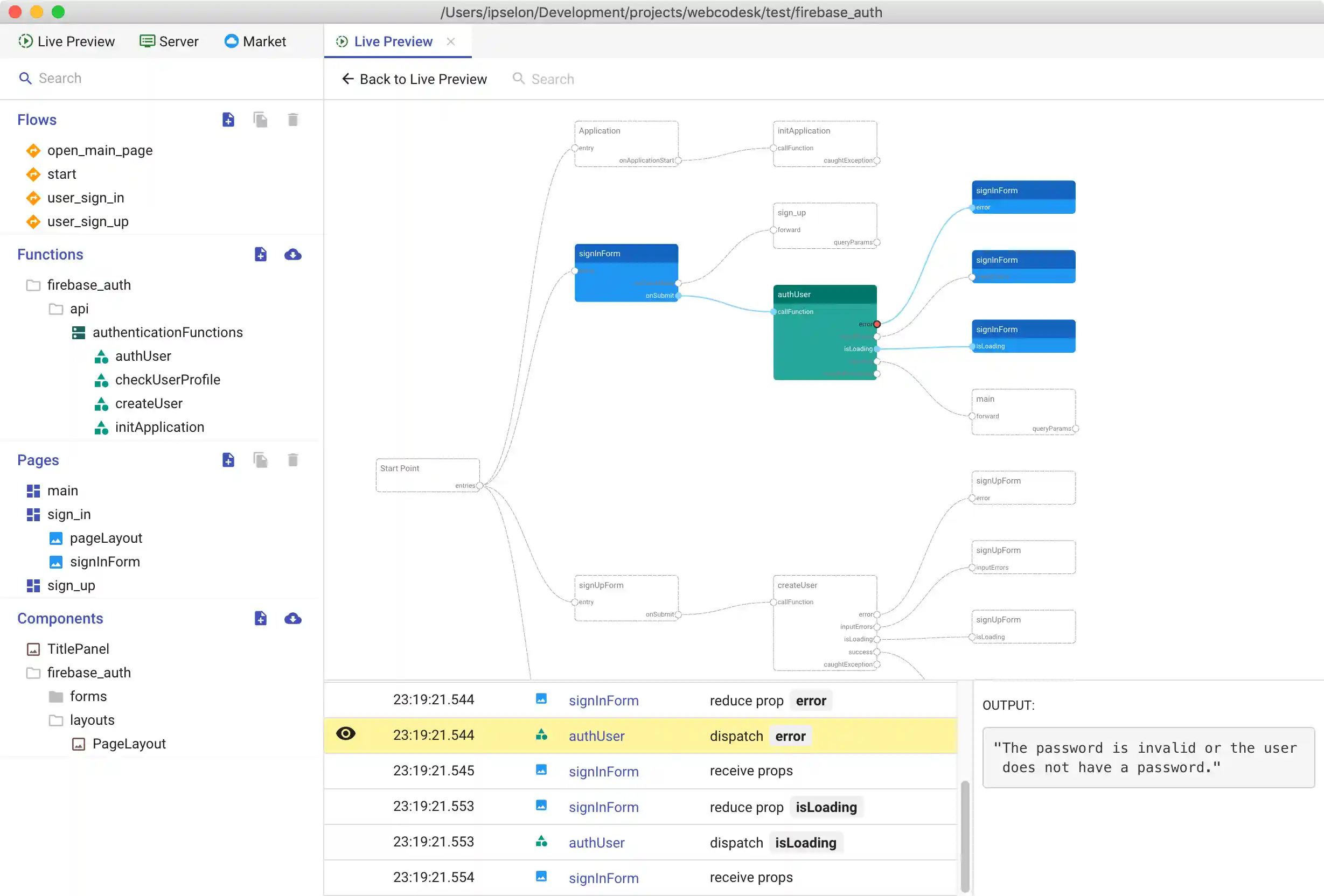Delete the selected flow in Flows section
Image resolution: width=1324 pixels, height=896 pixels.
point(293,120)
